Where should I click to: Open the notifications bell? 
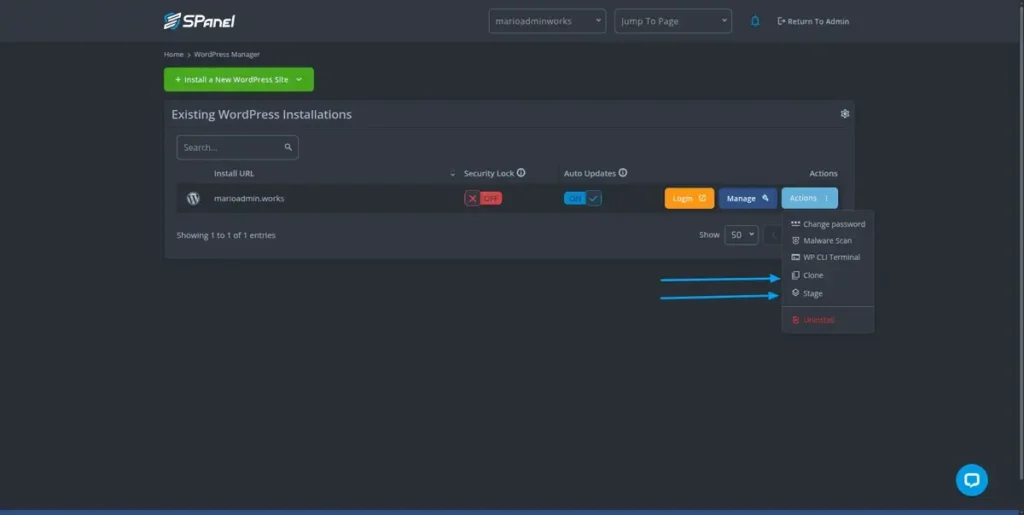(x=755, y=21)
